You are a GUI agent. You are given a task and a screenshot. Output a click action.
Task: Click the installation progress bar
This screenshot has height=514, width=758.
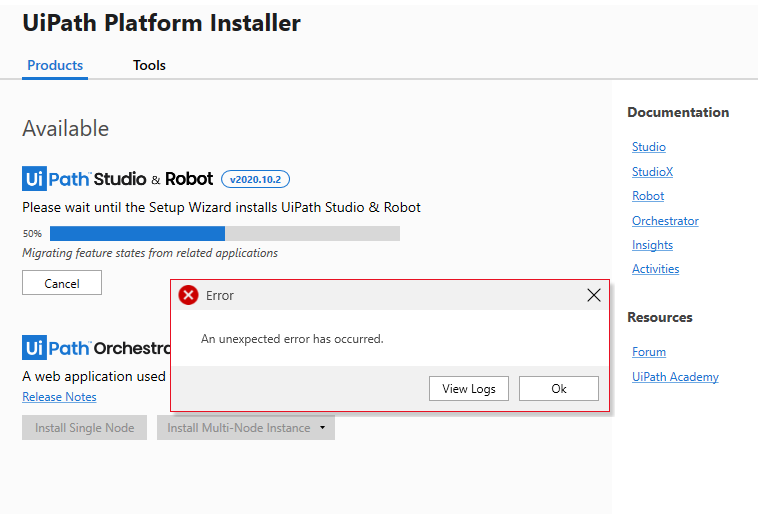(x=225, y=234)
